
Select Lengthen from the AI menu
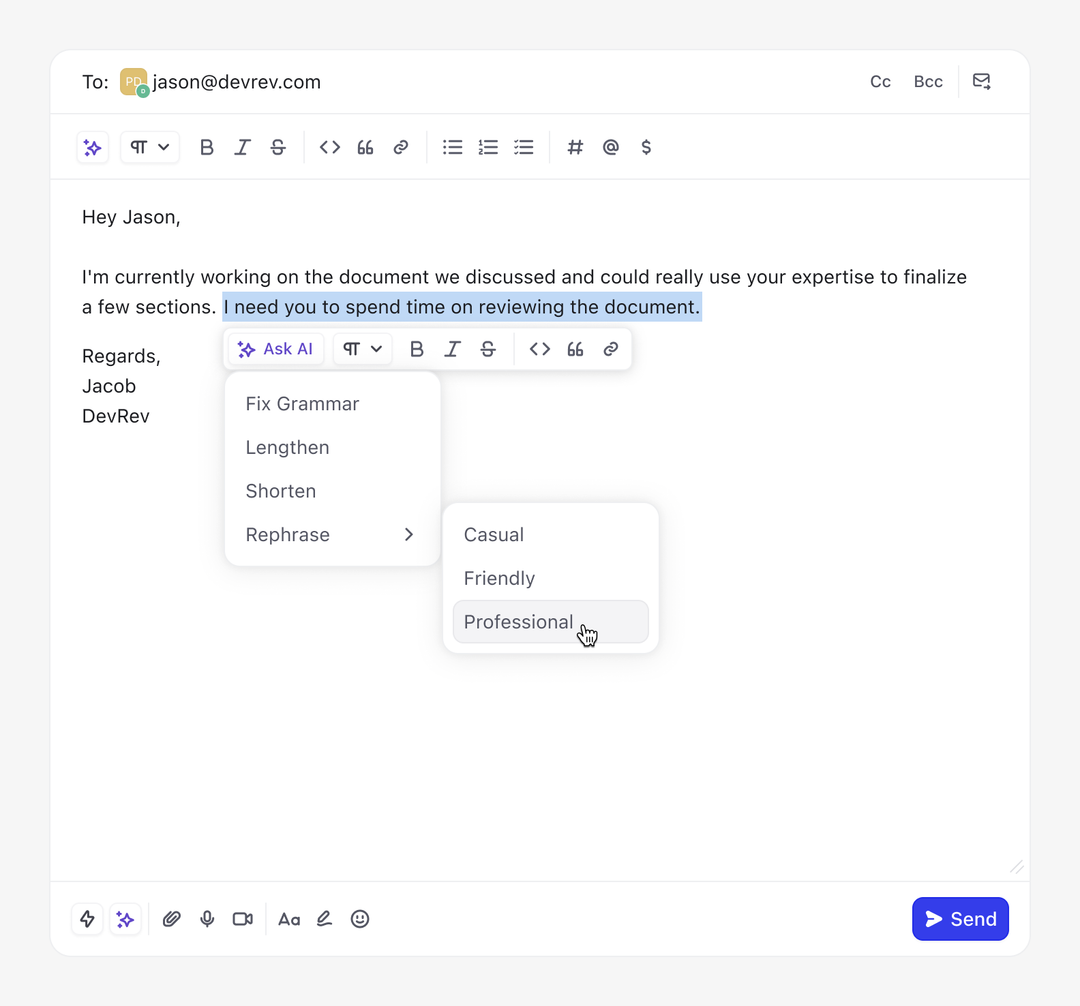click(333, 448)
